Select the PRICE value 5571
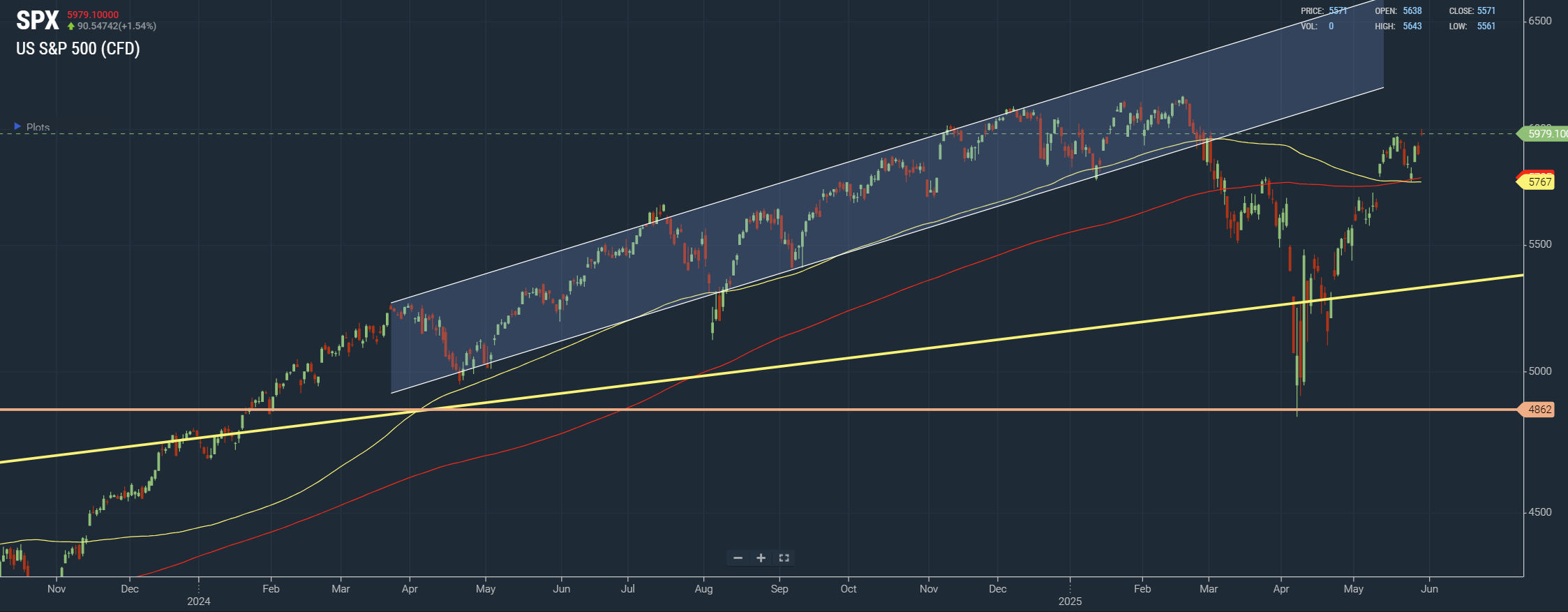This screenshot has width=1568, height=612. (x=1338, y=11)
